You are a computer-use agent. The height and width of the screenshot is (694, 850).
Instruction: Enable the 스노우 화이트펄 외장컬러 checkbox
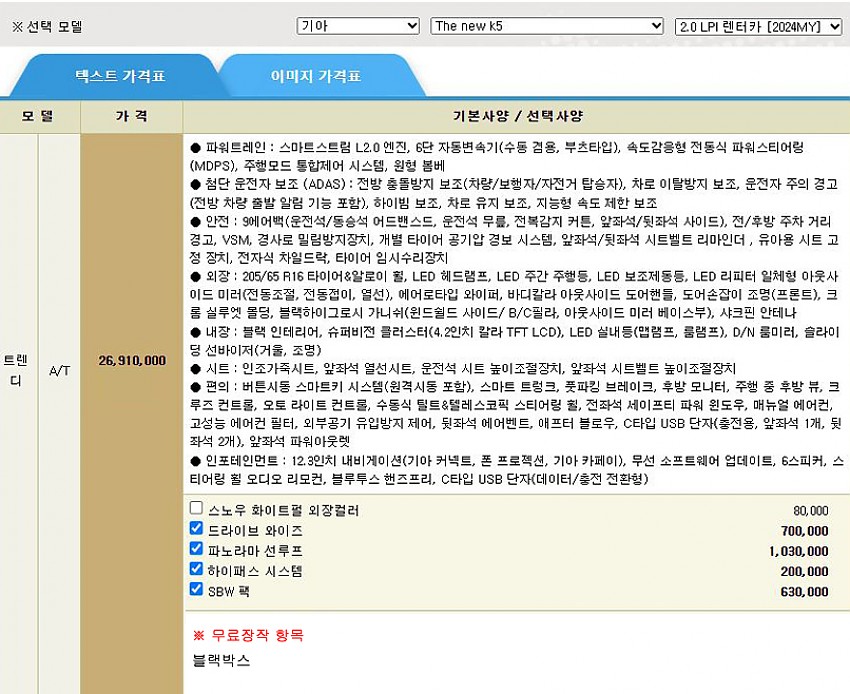(196, 509)
